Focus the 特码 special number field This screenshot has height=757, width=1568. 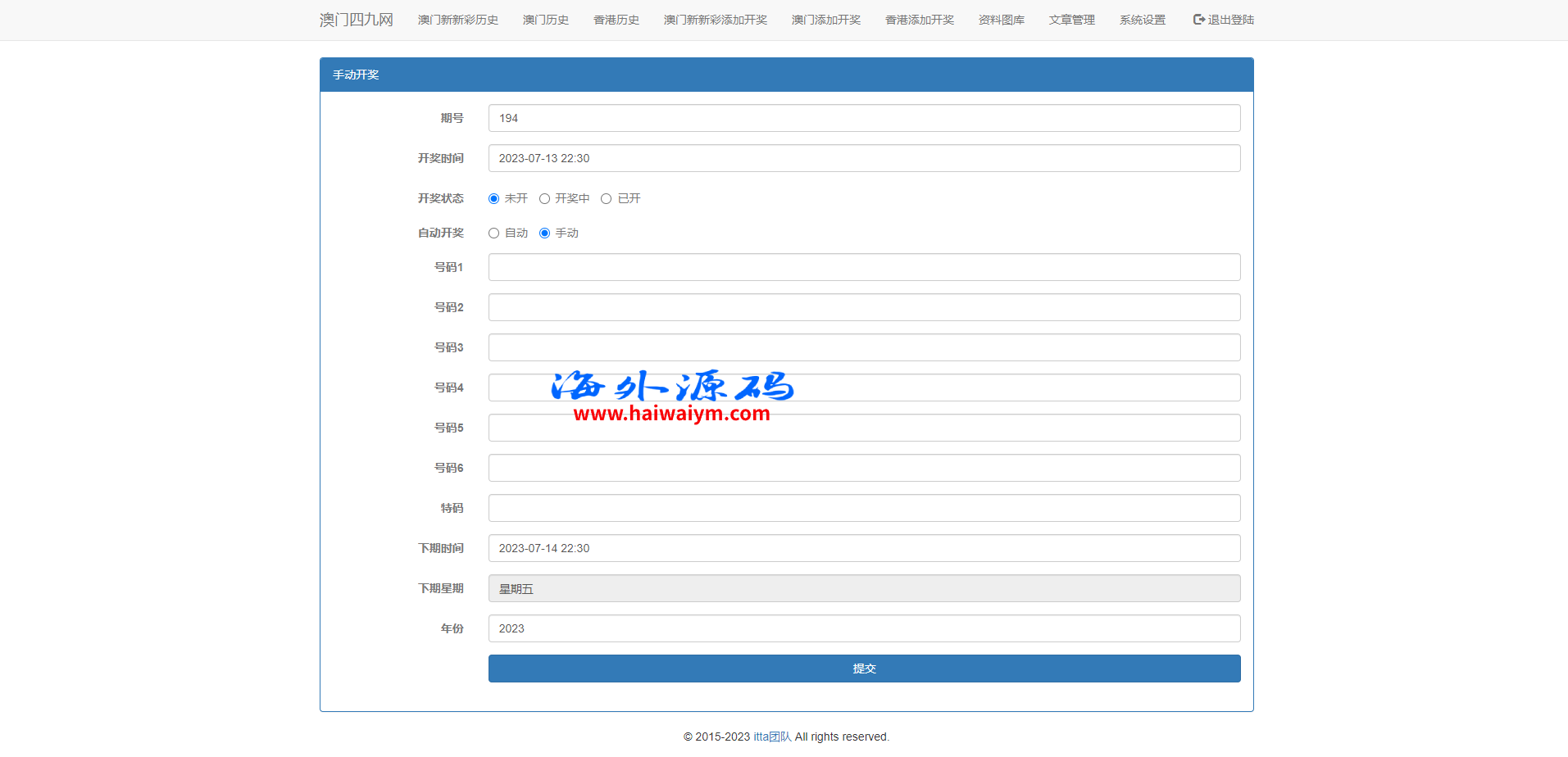pyautogui.click(x=864, y=508)
